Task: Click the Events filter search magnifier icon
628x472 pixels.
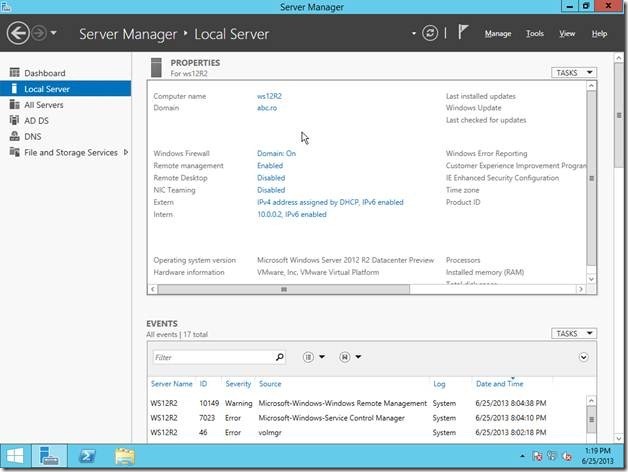Action: [x=280, y=357]
